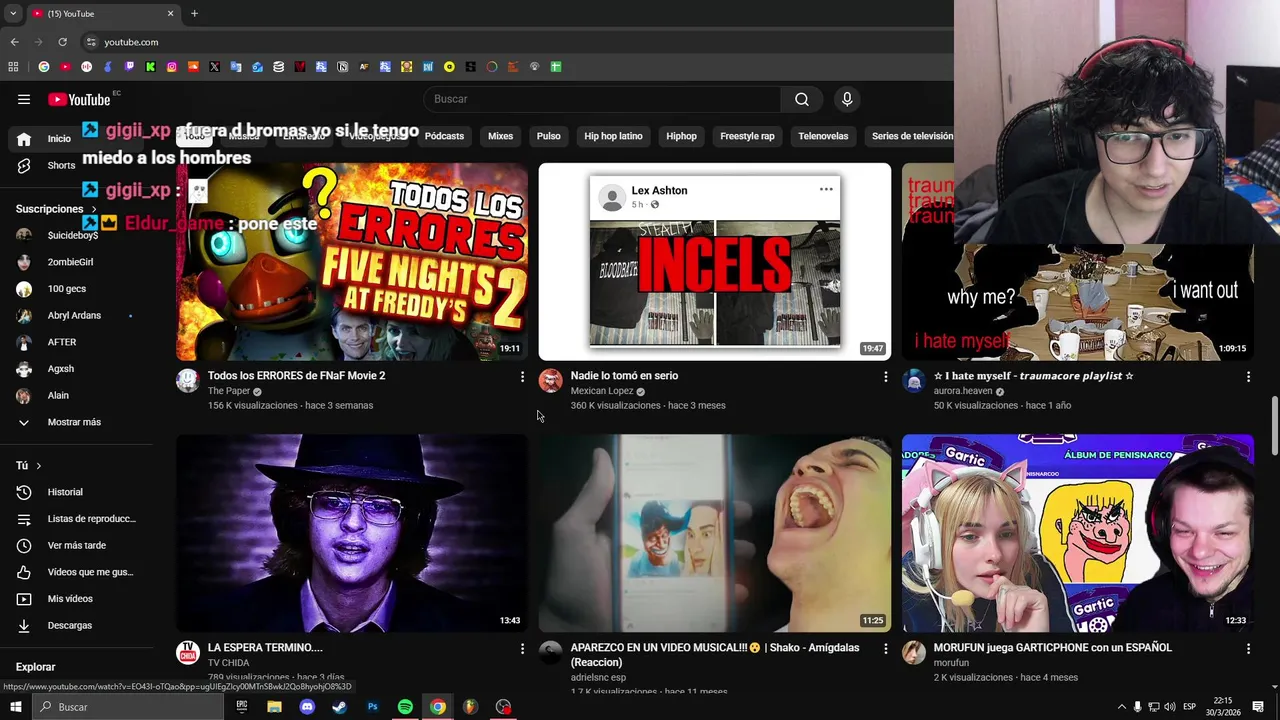The width and height of the screenshot is (1280, 720).
Task: Open Photoshop from the taskbar
Action: click(372, 707)
